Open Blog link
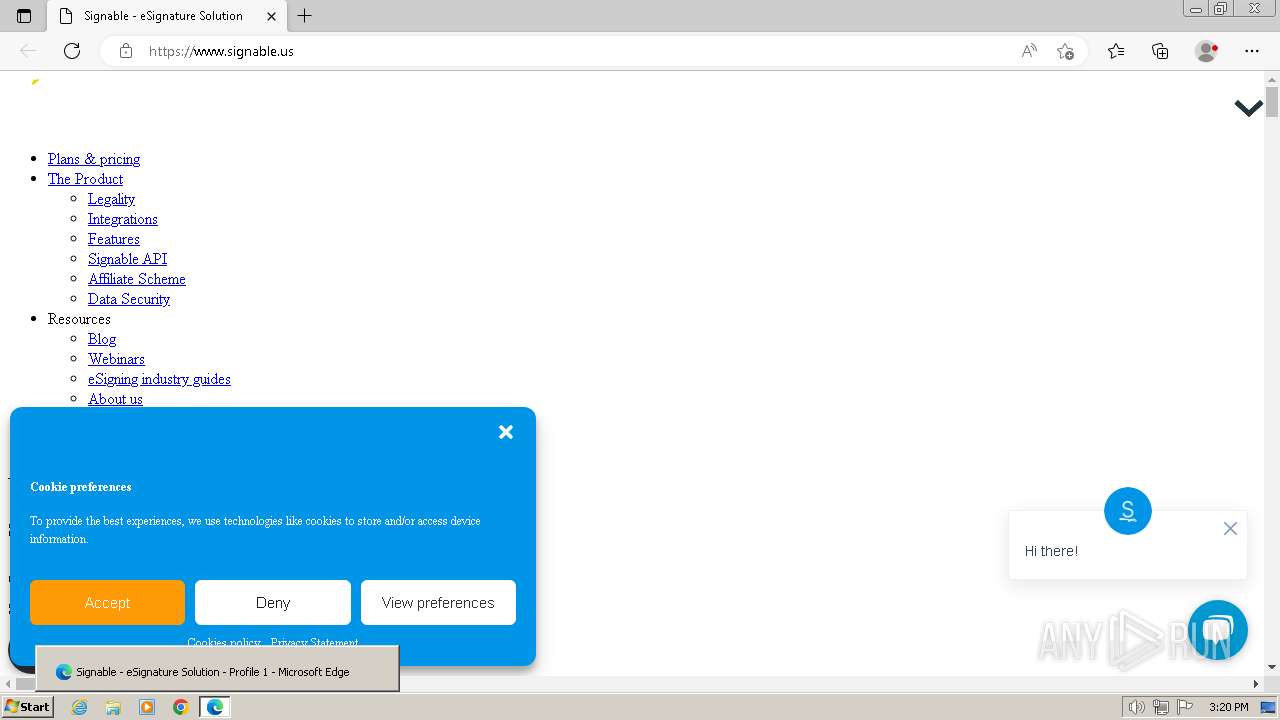1280x720 pixels. pyautogui.click(x=102, y=339)
